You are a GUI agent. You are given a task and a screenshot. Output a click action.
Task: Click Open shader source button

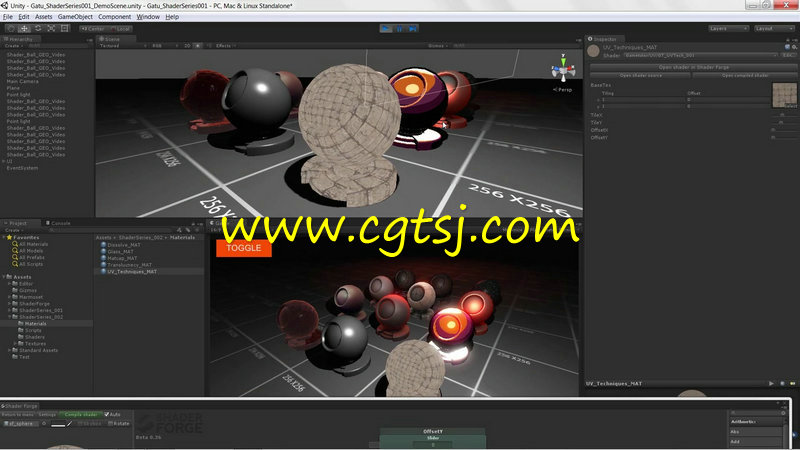[640, 75]
